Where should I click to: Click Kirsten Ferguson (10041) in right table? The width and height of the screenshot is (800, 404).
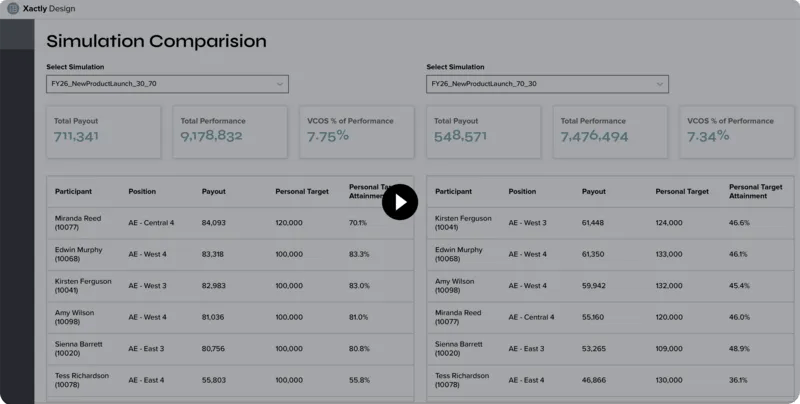pyautogui.click(x=463, y=223)
